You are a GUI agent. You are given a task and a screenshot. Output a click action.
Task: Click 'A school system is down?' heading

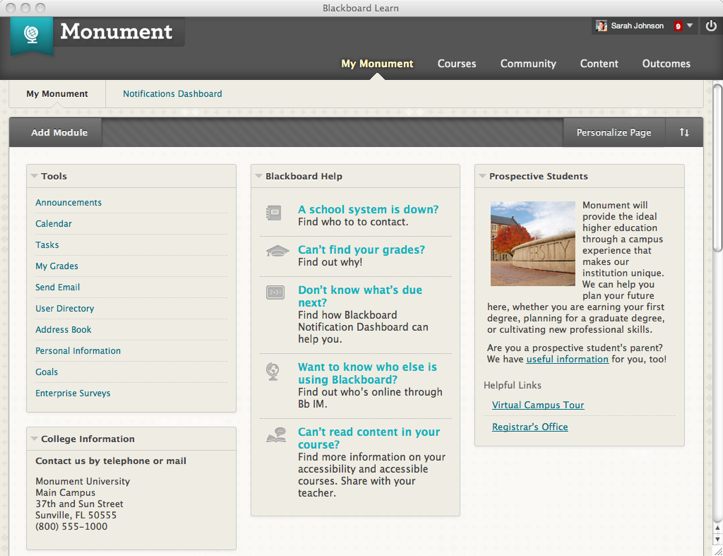368,209
